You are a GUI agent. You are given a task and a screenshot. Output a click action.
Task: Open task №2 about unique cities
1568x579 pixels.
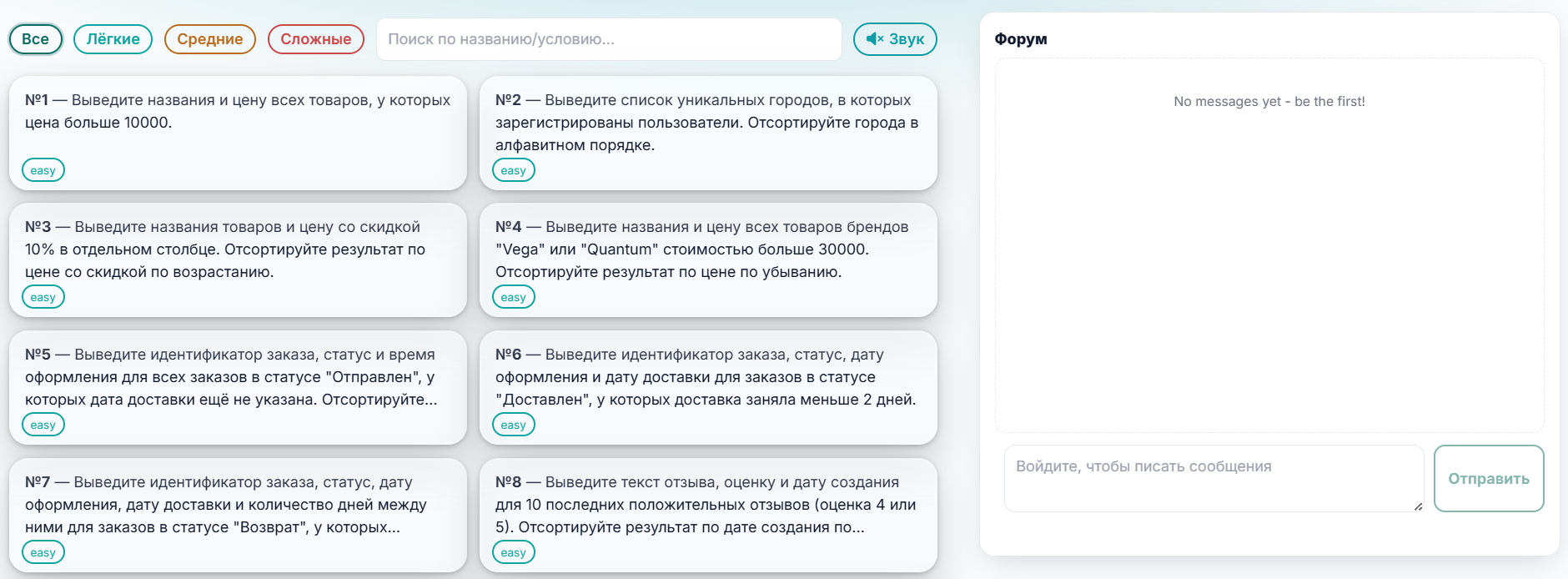[x=708, y=121]
